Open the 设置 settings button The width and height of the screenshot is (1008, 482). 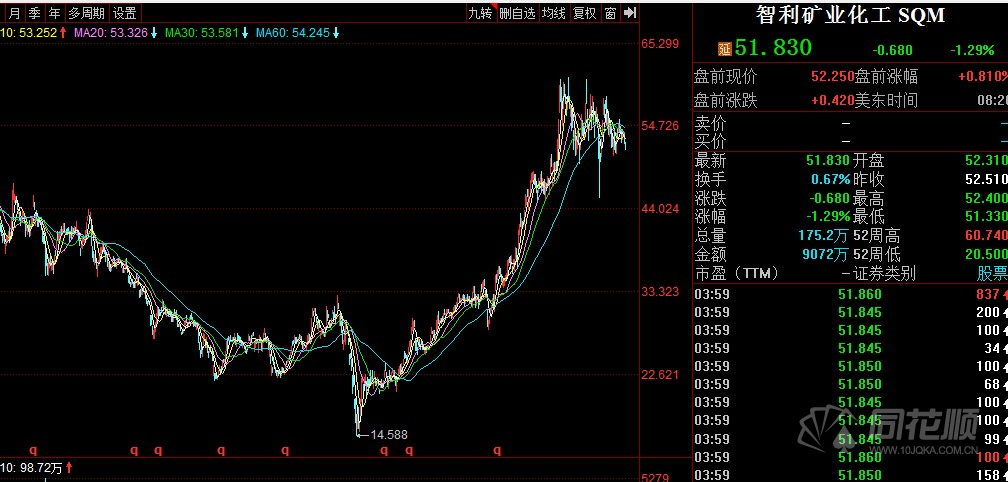click(x=125, y=13)
